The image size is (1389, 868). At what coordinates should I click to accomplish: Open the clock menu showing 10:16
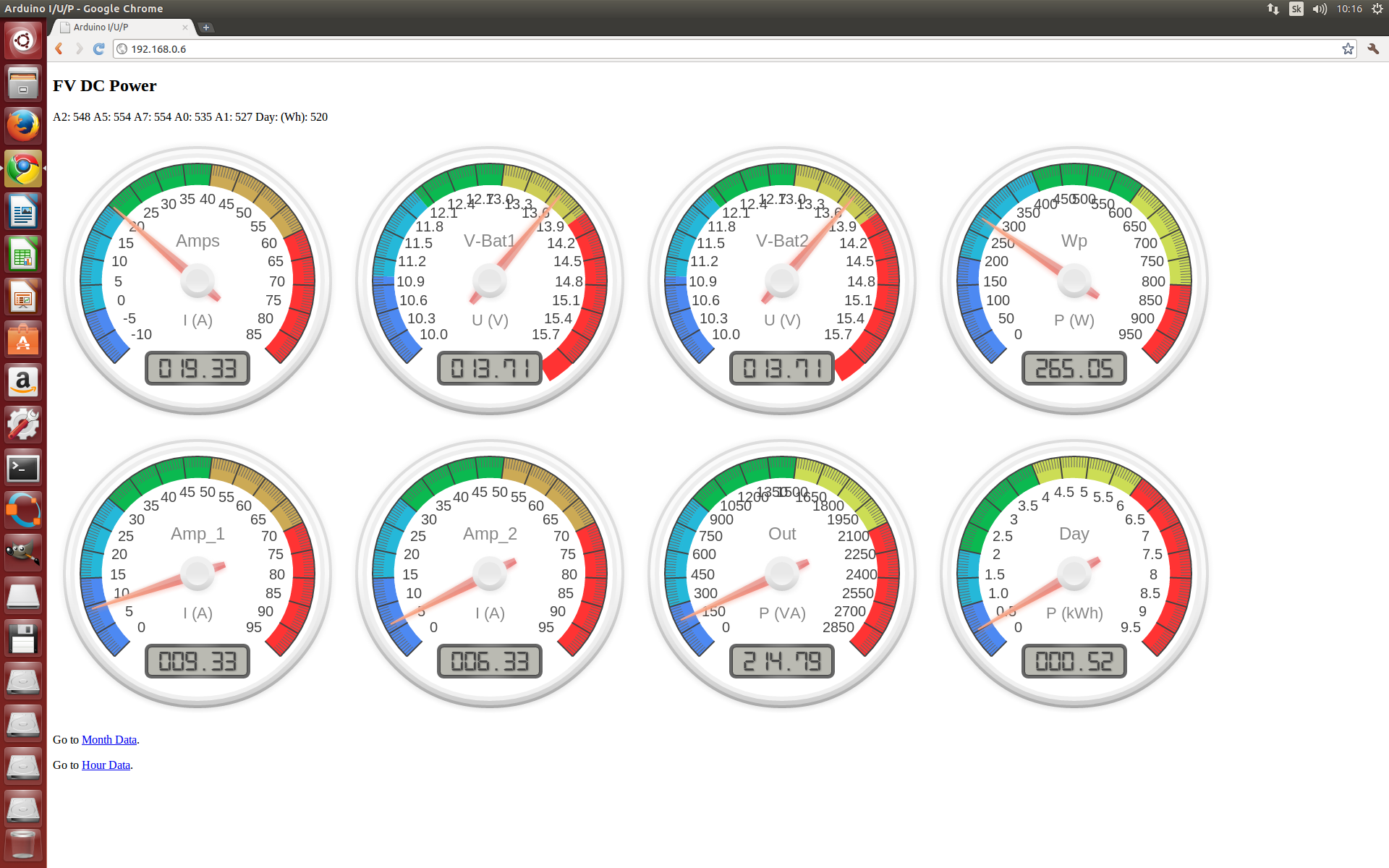1349,9
